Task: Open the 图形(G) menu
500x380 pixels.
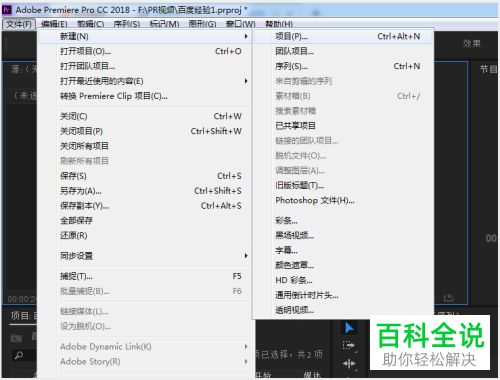Action: (x=202, y=24)
